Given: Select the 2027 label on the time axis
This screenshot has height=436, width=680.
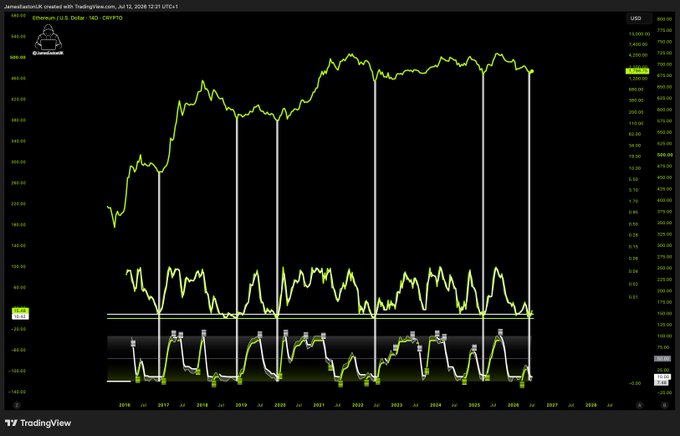Looking at the screenshot, I should tap(552, 405).
